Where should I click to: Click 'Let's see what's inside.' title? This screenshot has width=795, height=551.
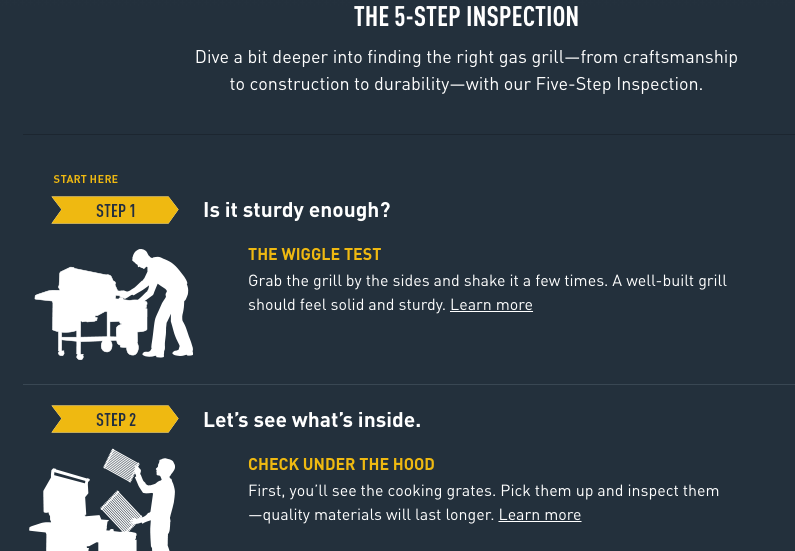point(312,420)
